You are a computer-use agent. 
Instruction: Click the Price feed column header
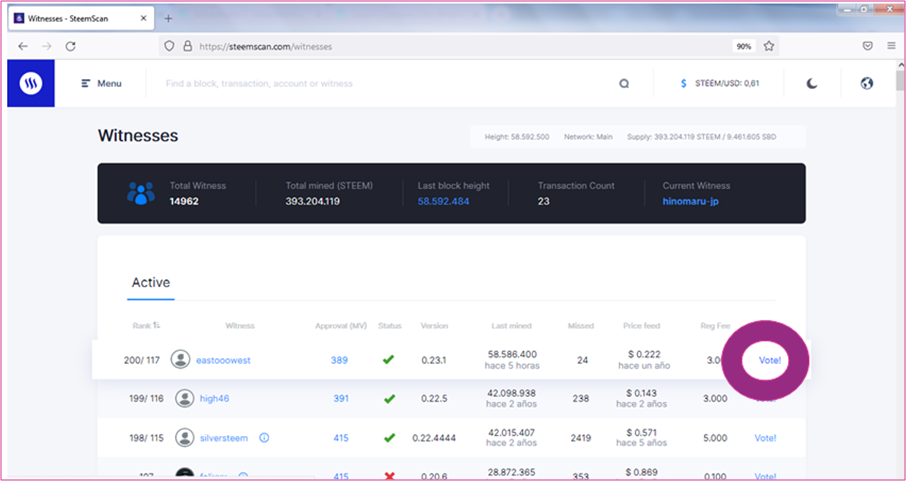[641, 325]
